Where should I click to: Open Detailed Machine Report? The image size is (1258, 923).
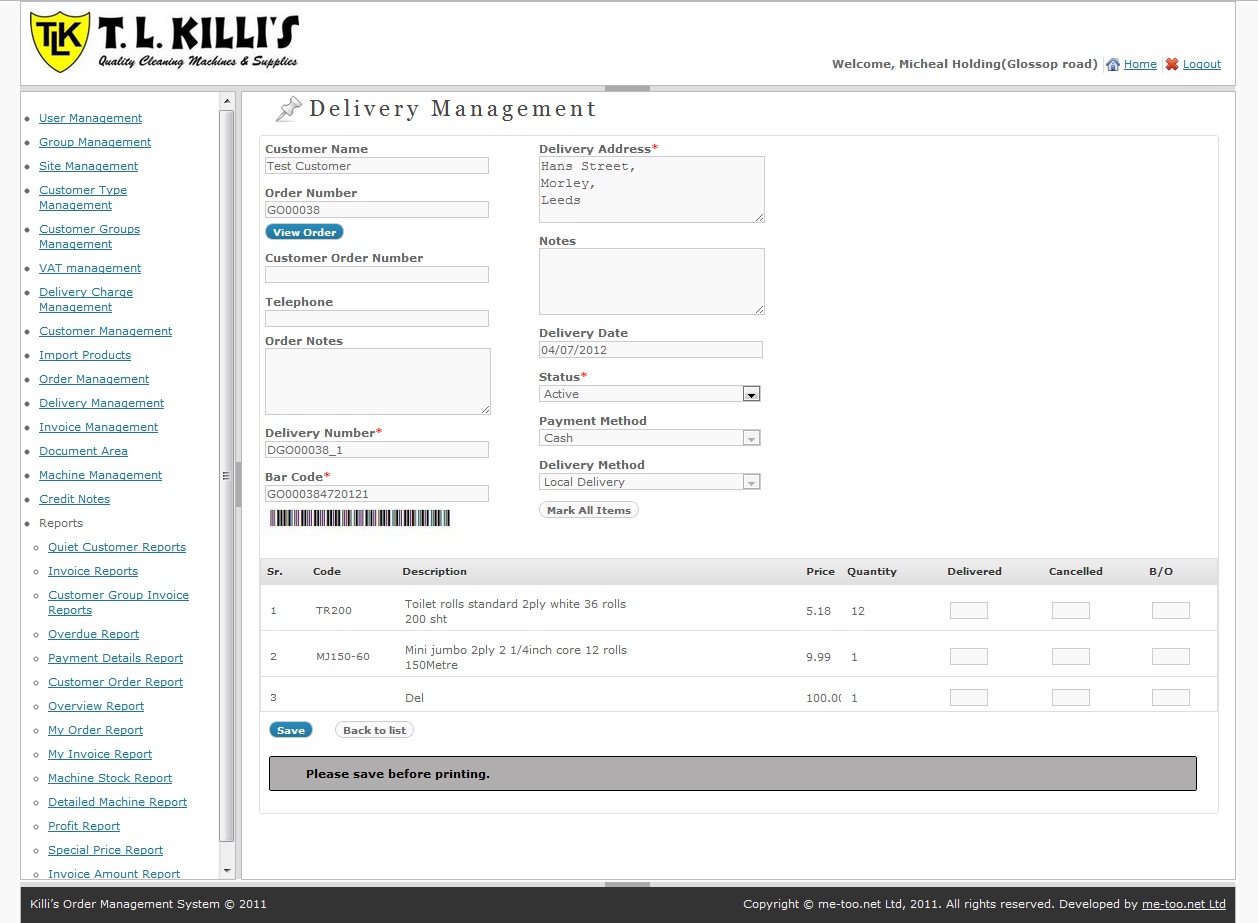tap(117, 802)
